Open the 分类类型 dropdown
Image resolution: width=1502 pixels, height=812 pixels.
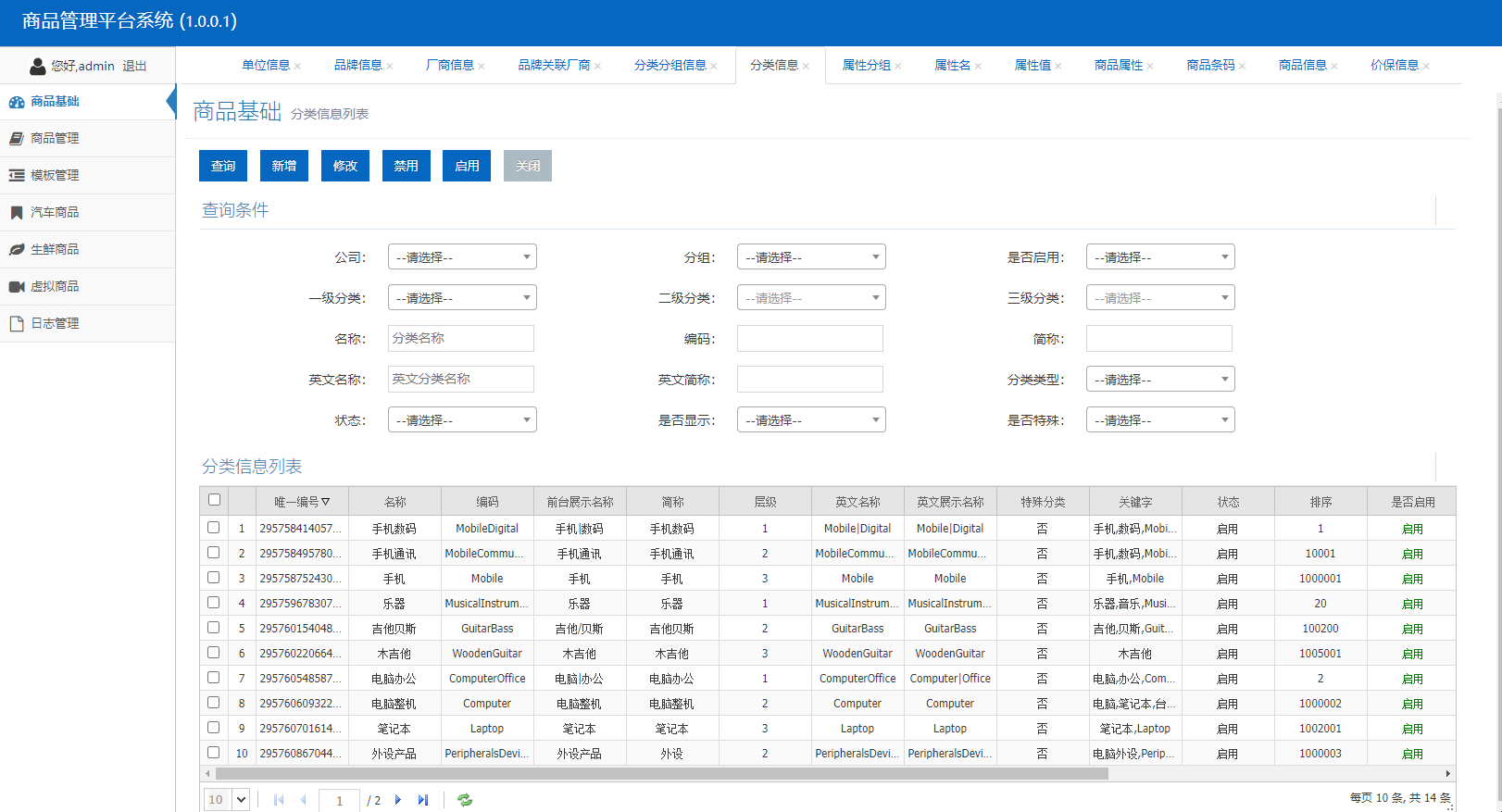coord(1160,380)
